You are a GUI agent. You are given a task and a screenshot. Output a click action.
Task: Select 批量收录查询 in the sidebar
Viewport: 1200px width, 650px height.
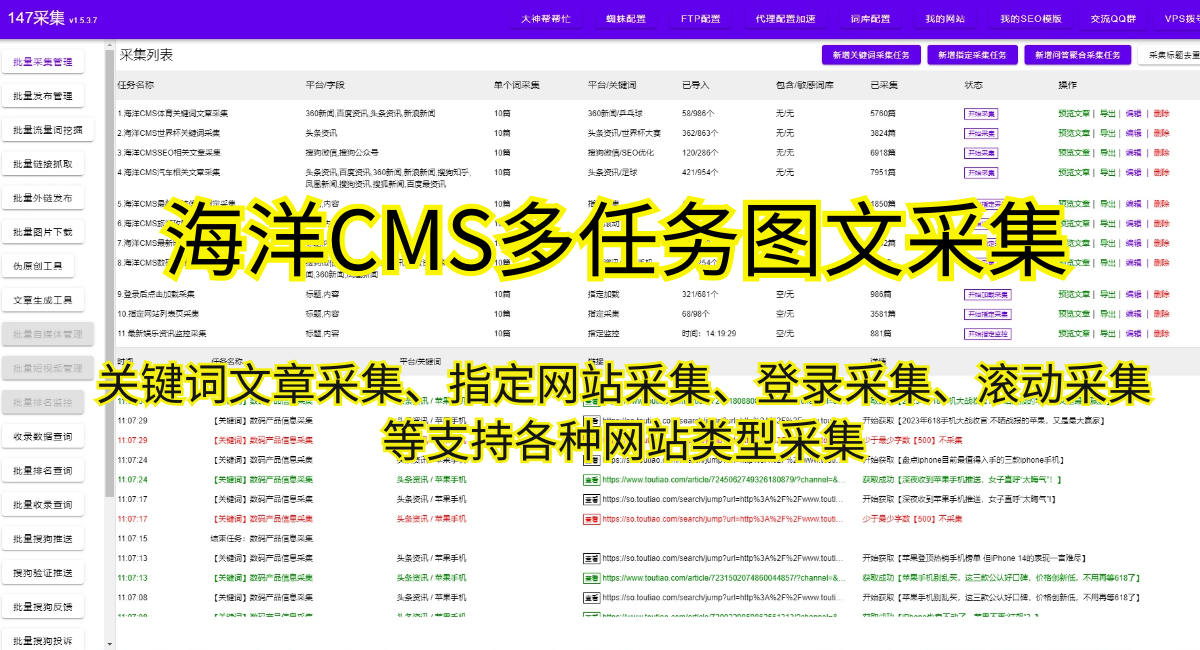pyautogui.click(x=43, y=504)
